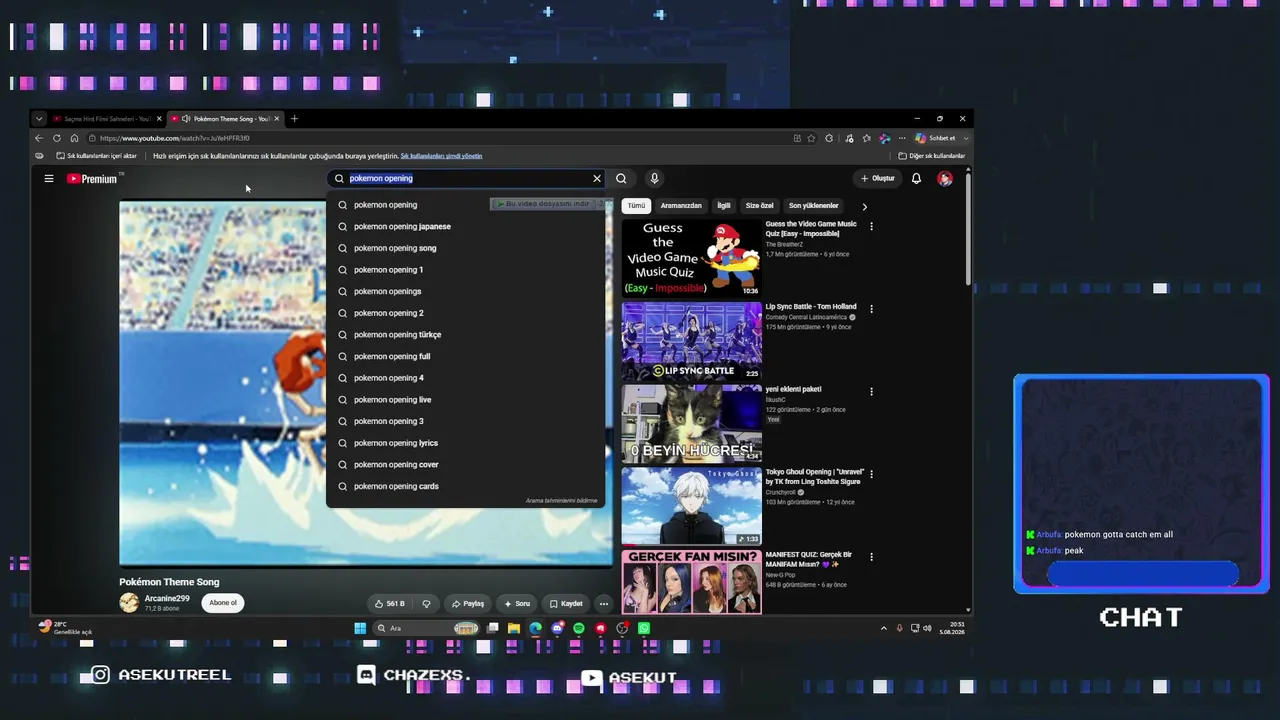Open a new browser tab

(x=294, y=119)
